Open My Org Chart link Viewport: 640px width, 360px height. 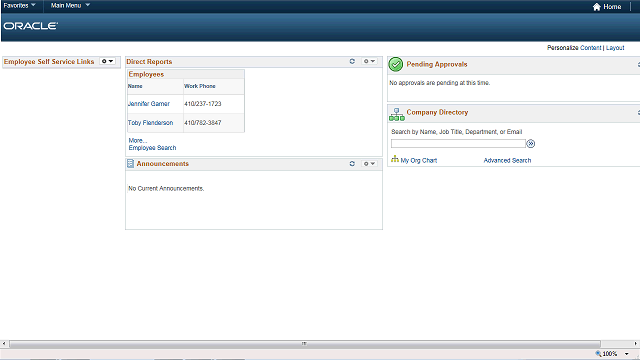point(419,160)
